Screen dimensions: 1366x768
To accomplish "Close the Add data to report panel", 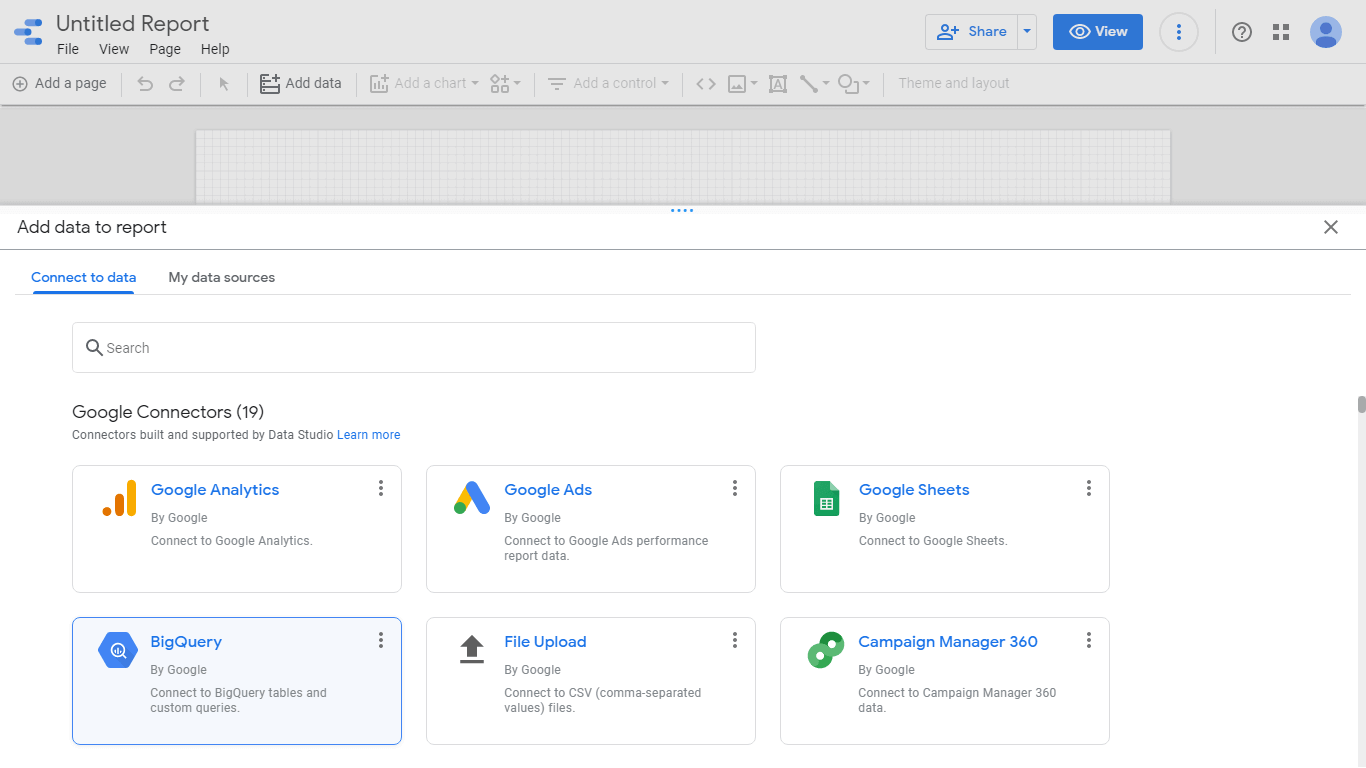I will pyautogui.click(x=1331, y=227).
